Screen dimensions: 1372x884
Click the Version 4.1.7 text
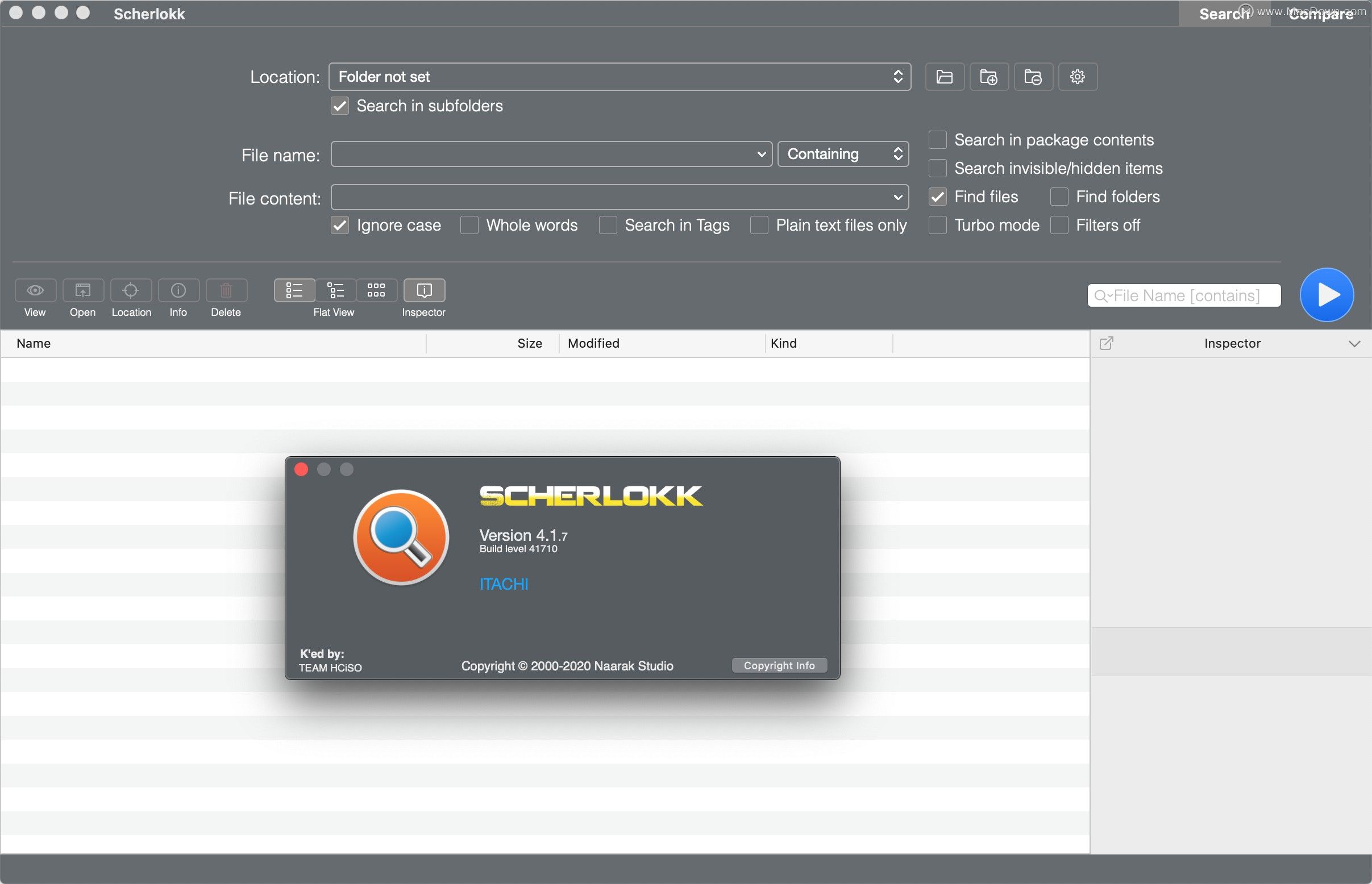(x=523, y=536)
